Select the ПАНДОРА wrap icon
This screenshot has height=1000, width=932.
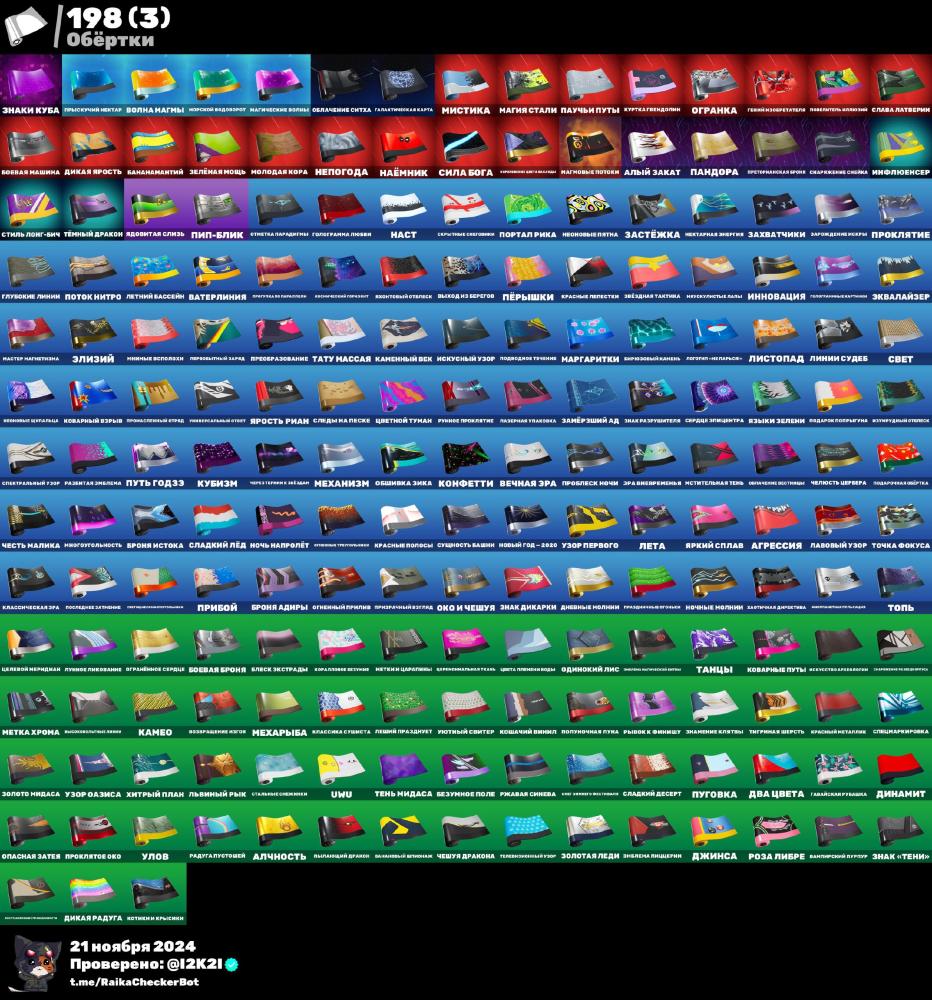(714, 142)
